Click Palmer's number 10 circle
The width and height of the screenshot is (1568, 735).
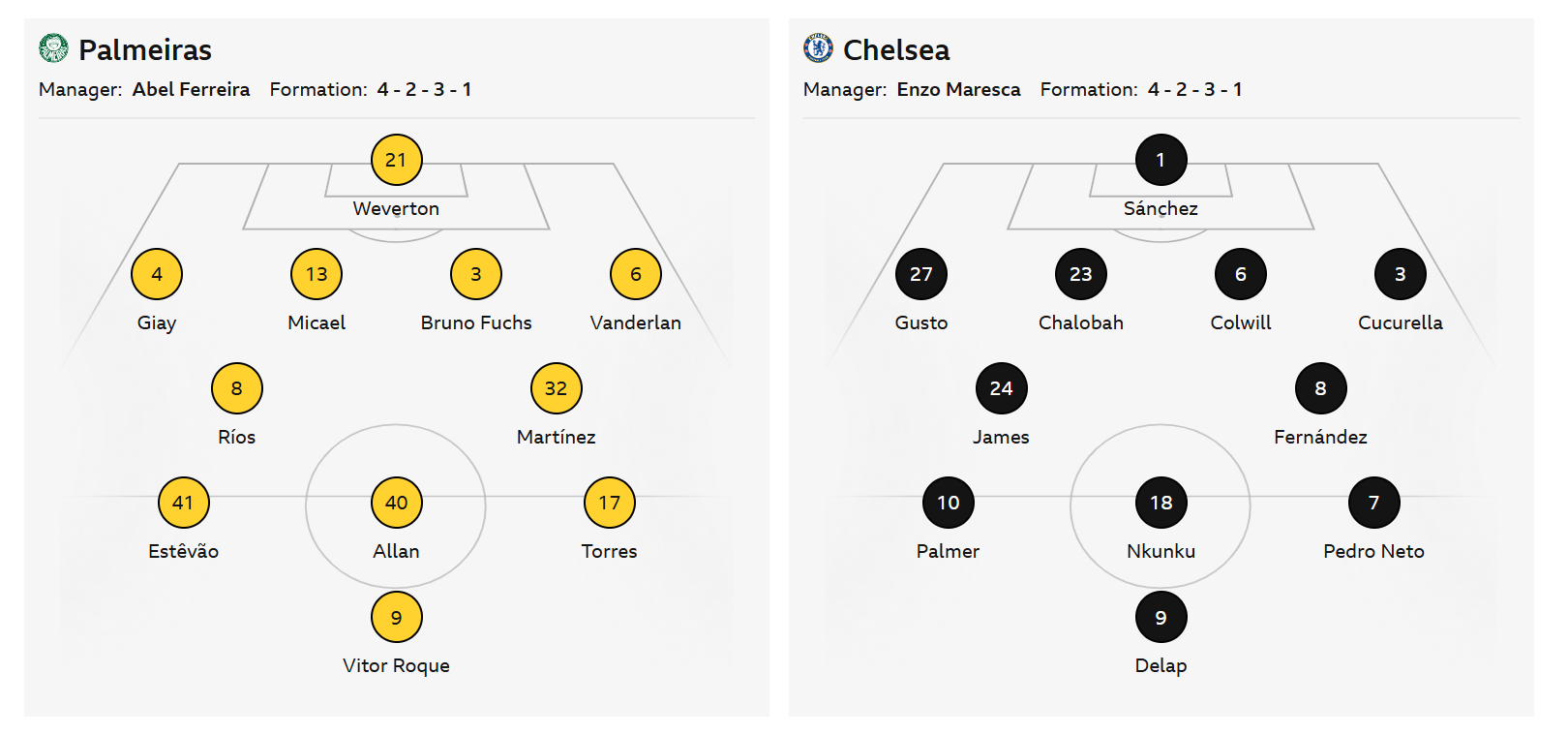click(x=948, y=503)
